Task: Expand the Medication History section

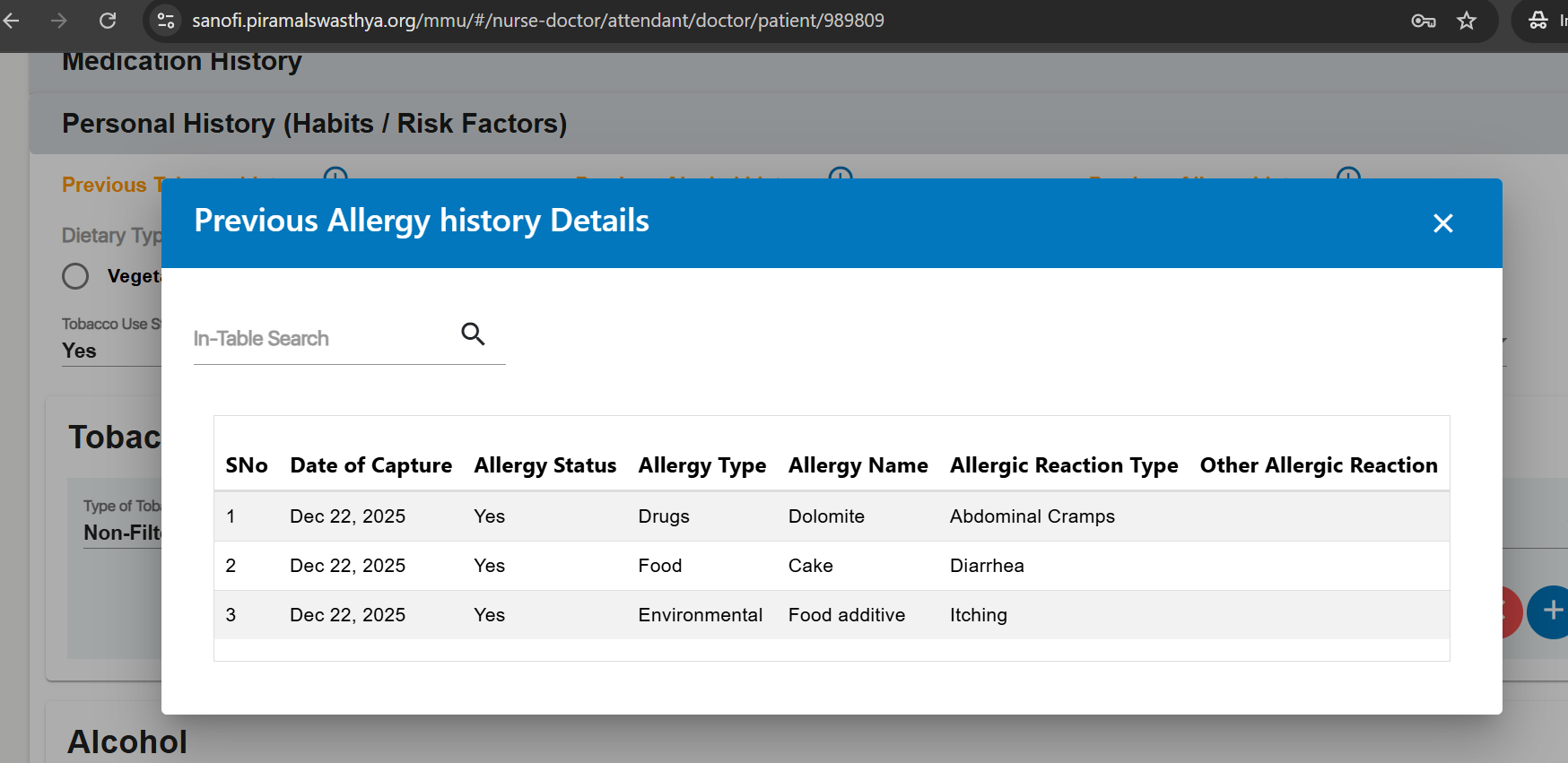Action: (x=182, y=62)
